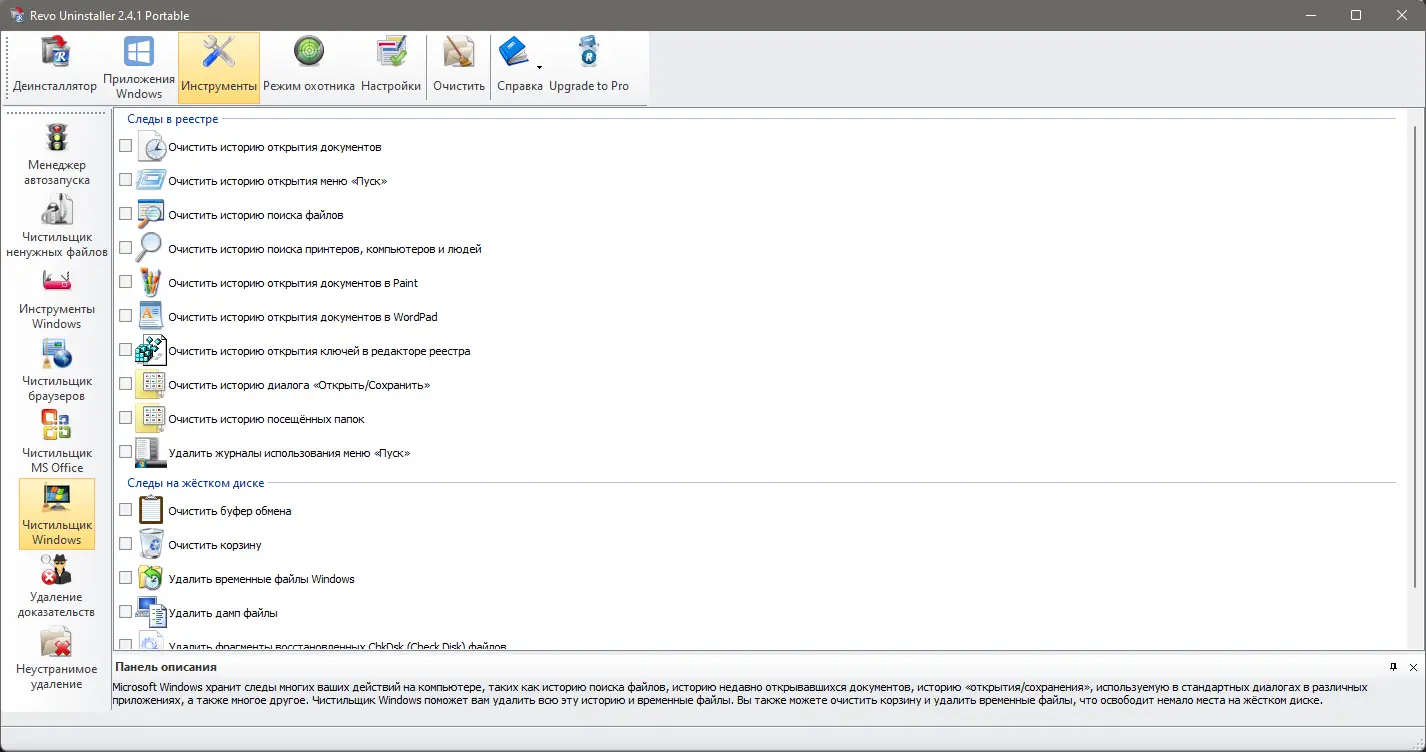This screenshot has height=752, width=1426.
Task: Click the folder icon beside «Очистить историю посещённых папок»
Action: click(151, 419)
